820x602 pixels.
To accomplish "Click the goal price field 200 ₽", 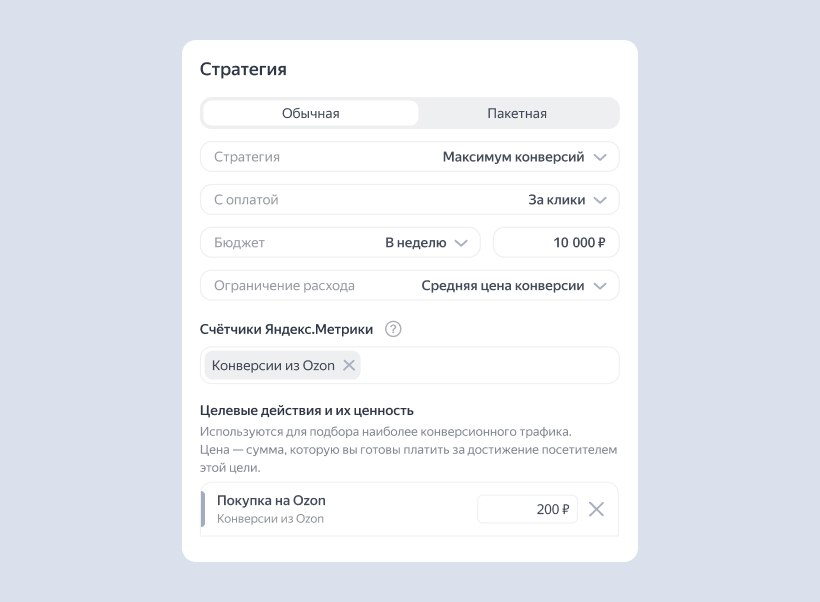I will click(x=527, y=509).
